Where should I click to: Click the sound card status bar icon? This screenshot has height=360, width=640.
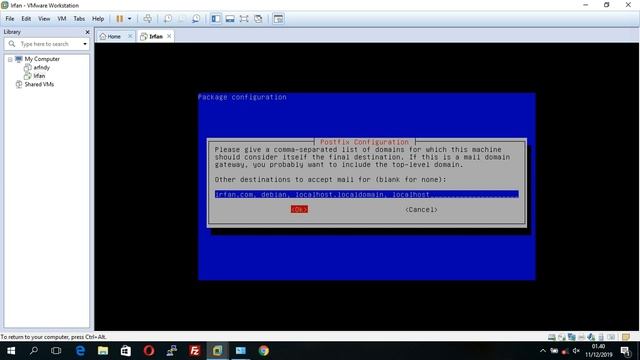(591, 337)
